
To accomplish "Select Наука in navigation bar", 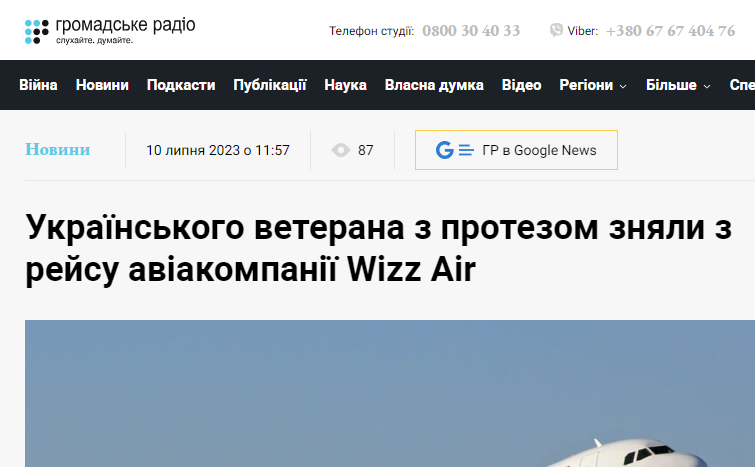I will pos(345,85).
